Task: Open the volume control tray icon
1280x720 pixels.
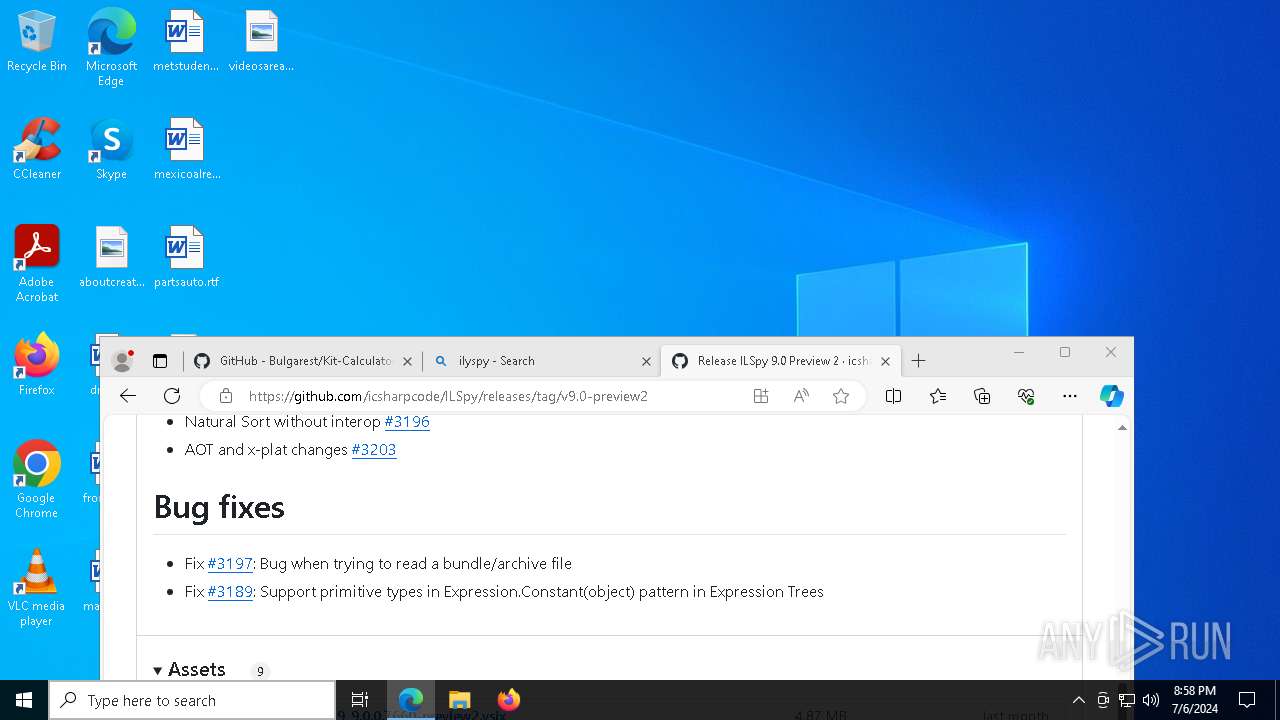Action: pyautogui.click(x=1151, y=700)
